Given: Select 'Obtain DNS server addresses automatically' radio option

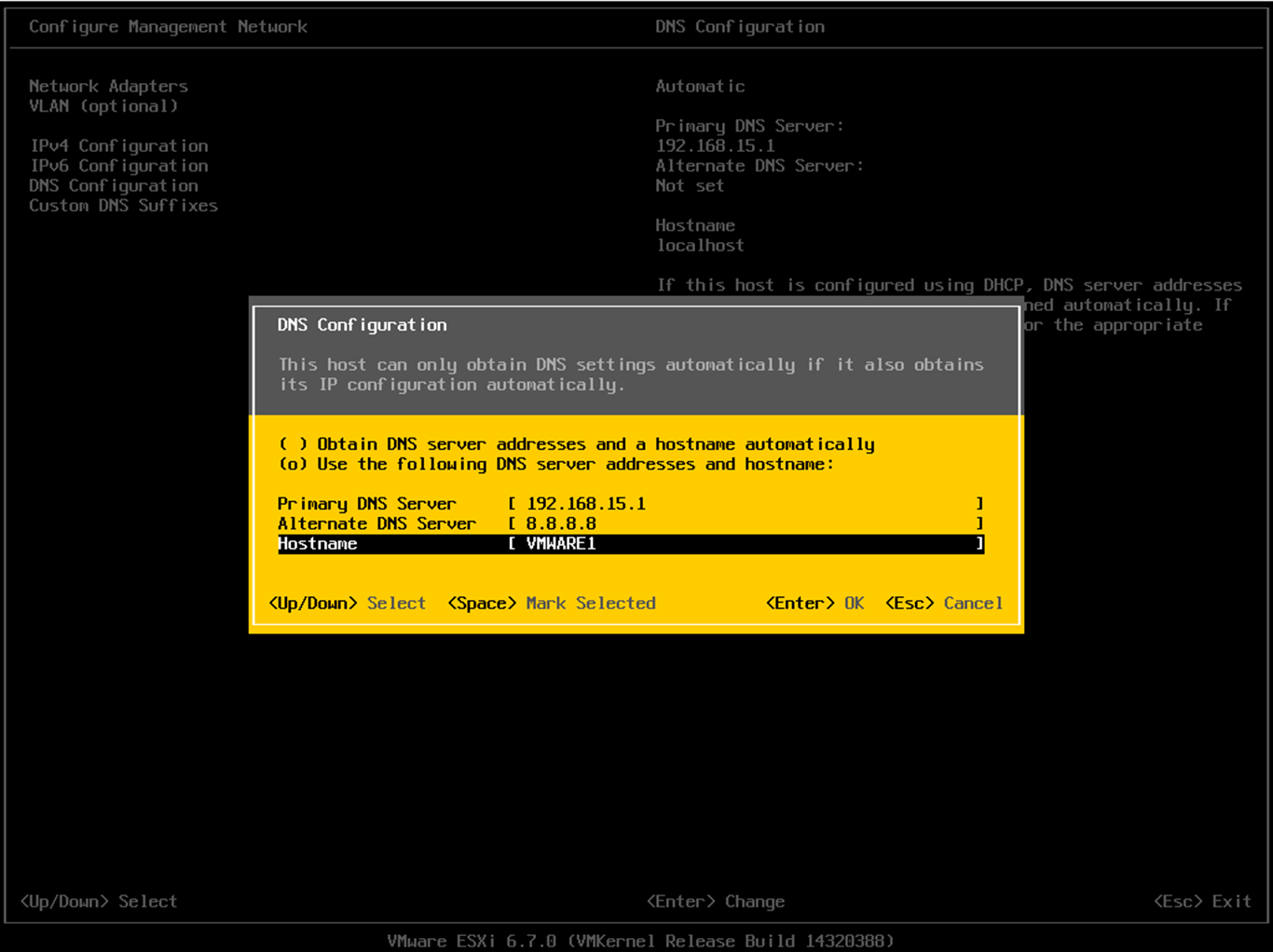Looking at the screenshot, I should pos(577,444).
